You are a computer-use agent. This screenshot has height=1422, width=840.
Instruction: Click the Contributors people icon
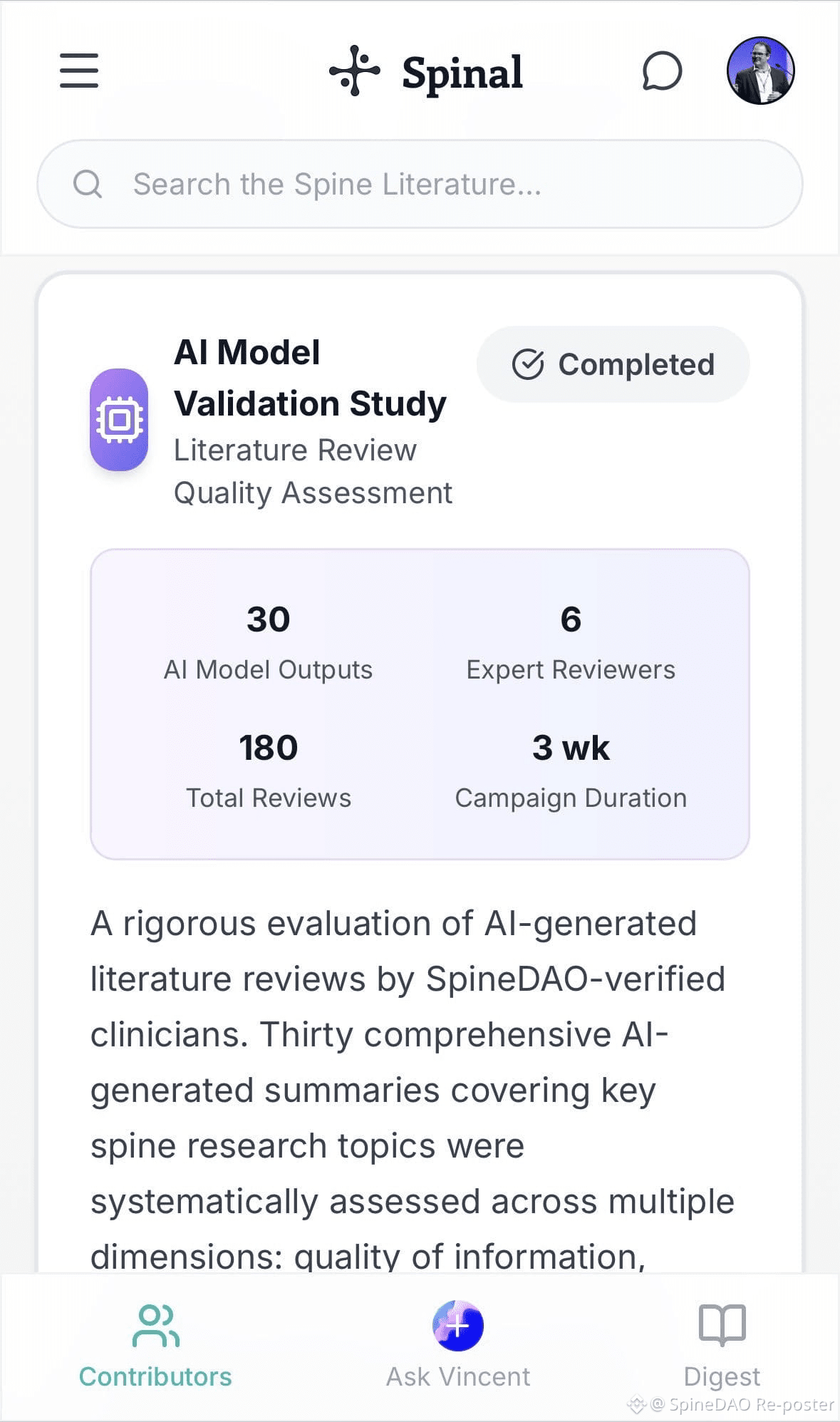coord(156,1326)
